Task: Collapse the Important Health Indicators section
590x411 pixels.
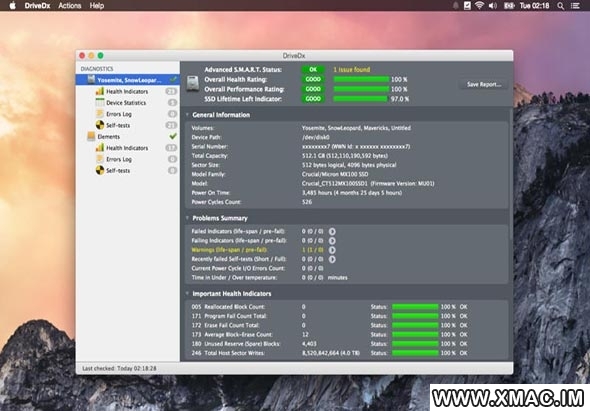Action: click(187, 293)
